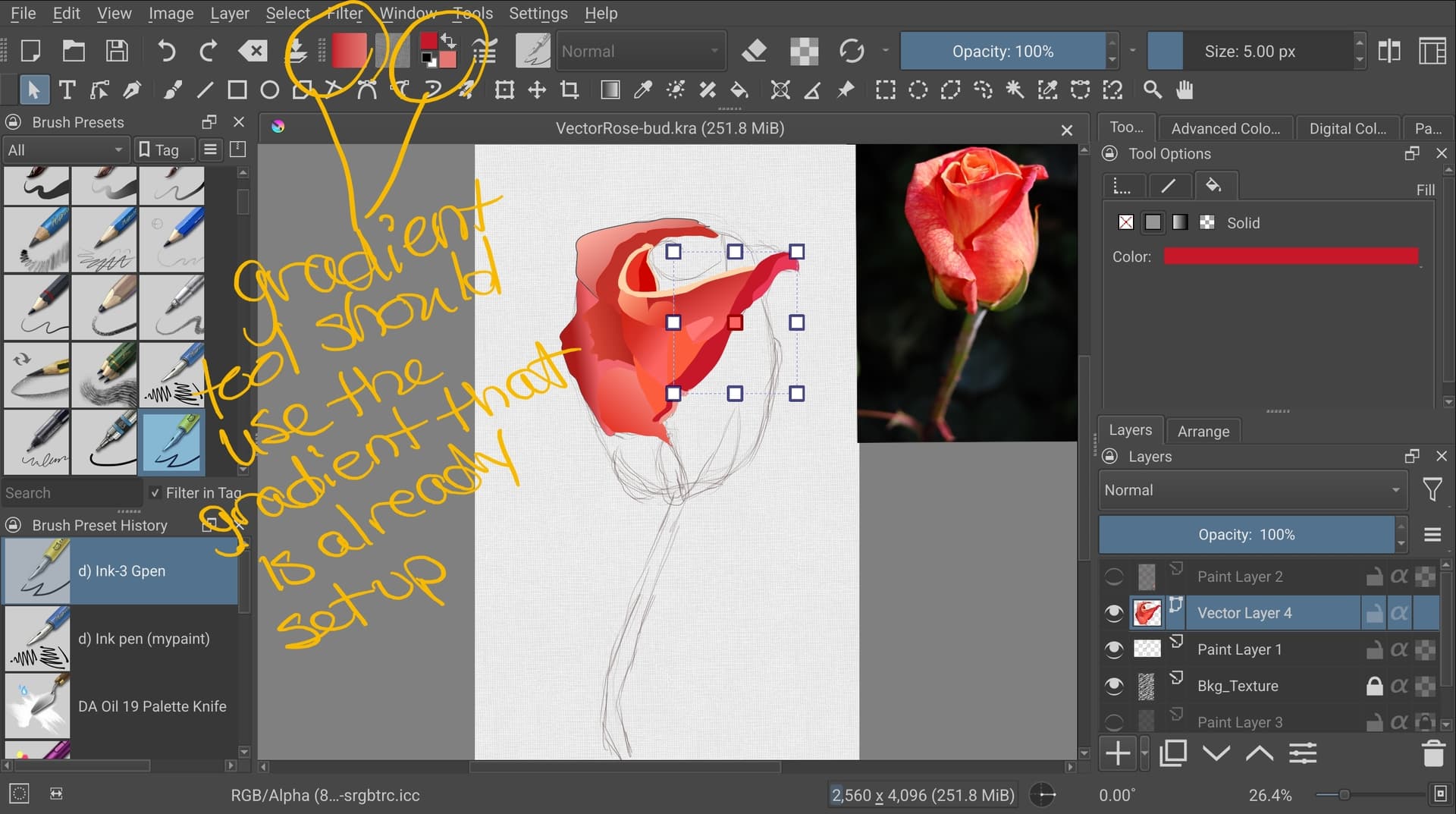Switch to the Arrange tab
1456x814 pixels.
(x=1203, y=431)
